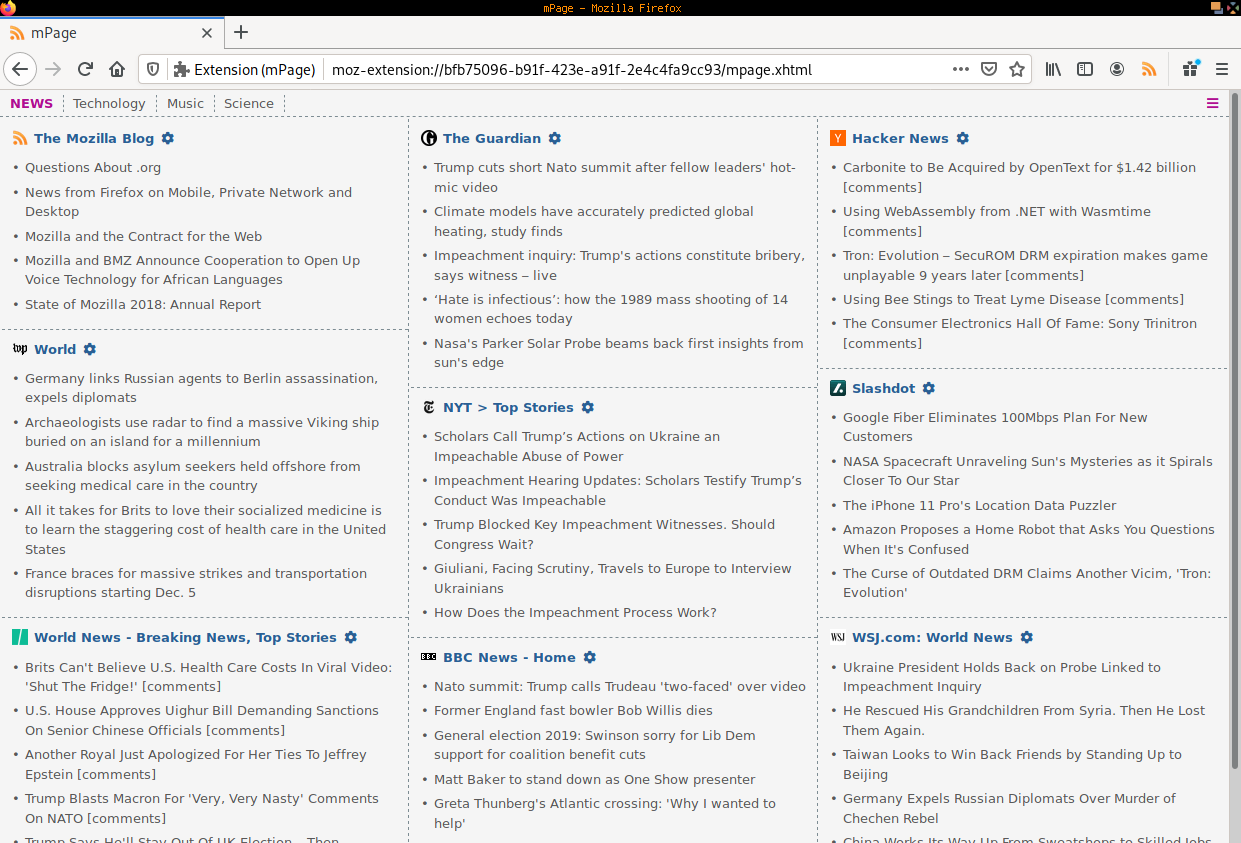The width and height of the screenshot is (1241, 843).
Task: Open the BBC News - Home title link
Action: (x=509, y=657)
